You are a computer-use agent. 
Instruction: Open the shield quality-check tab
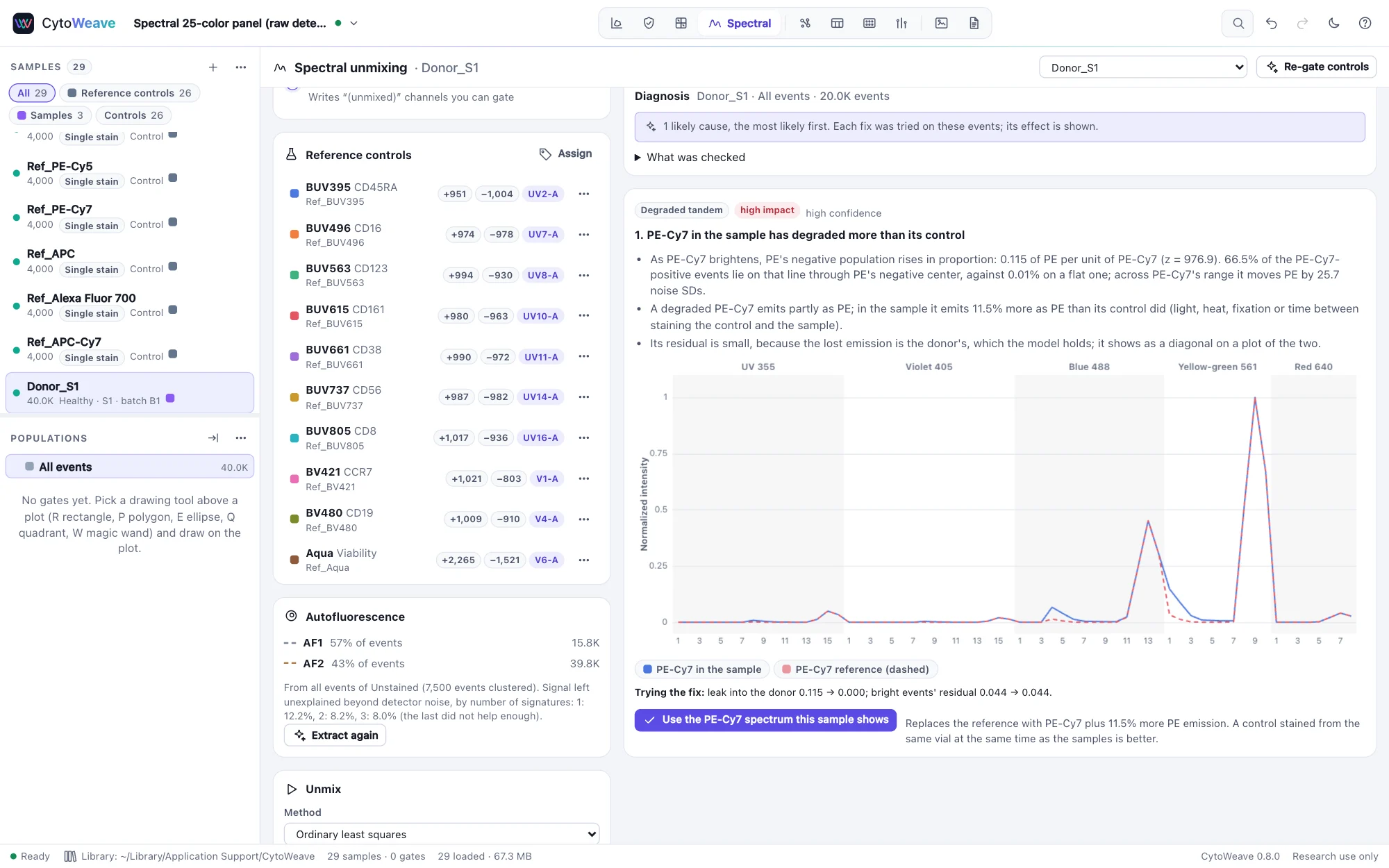[649, 23]
